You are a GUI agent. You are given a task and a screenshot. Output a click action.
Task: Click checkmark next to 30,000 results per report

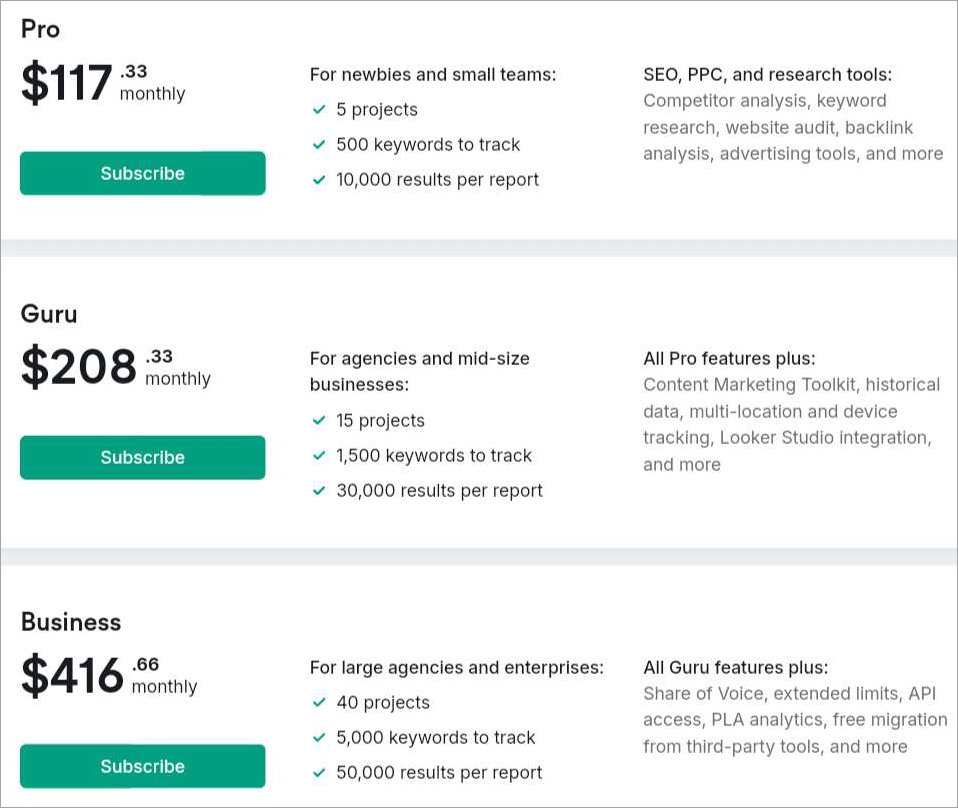point(319,490)
